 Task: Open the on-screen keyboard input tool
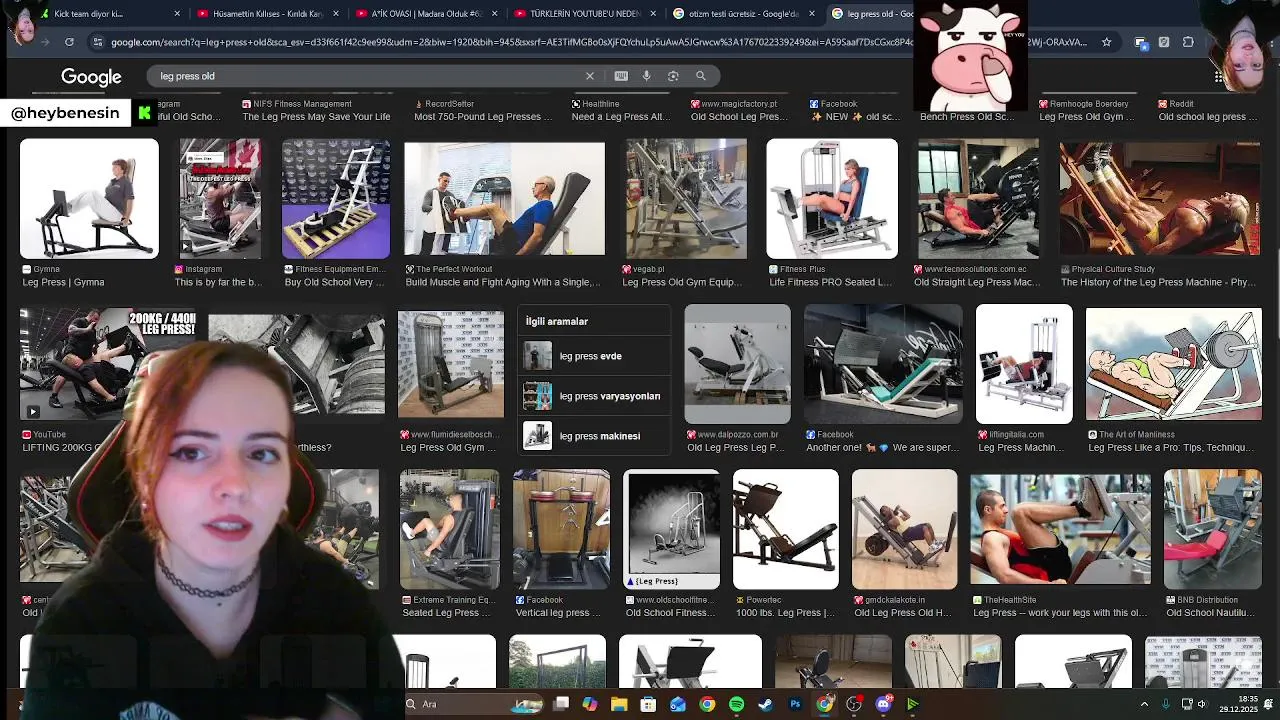pos(621,76)
